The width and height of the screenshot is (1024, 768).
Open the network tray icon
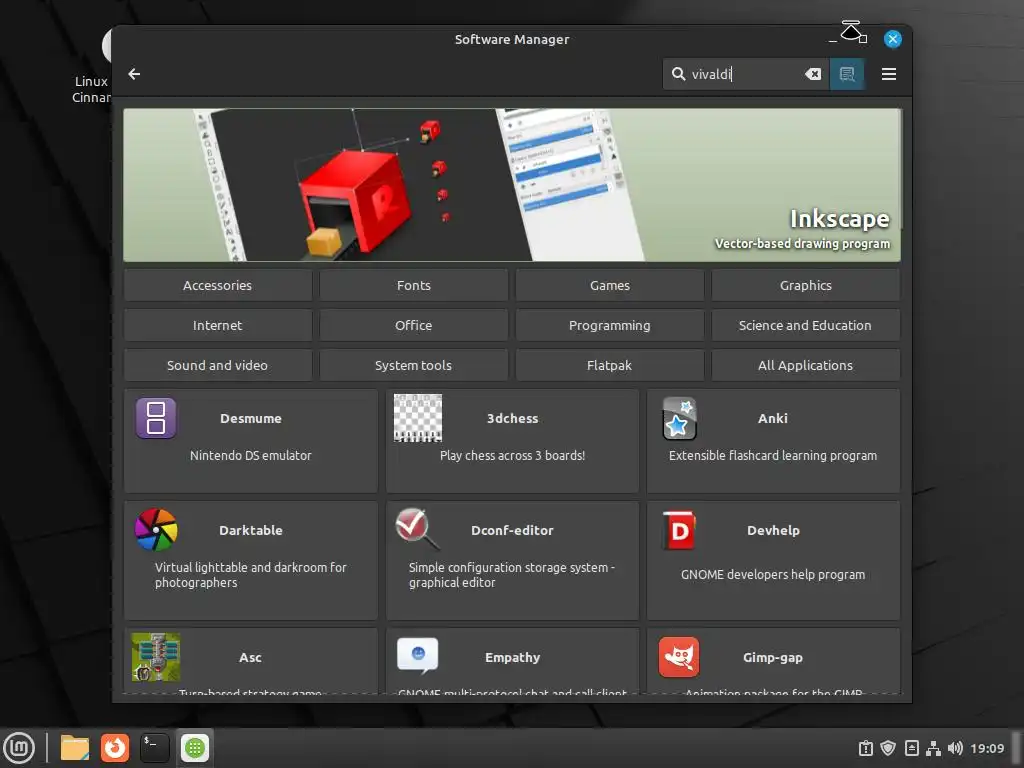point(933,748)
